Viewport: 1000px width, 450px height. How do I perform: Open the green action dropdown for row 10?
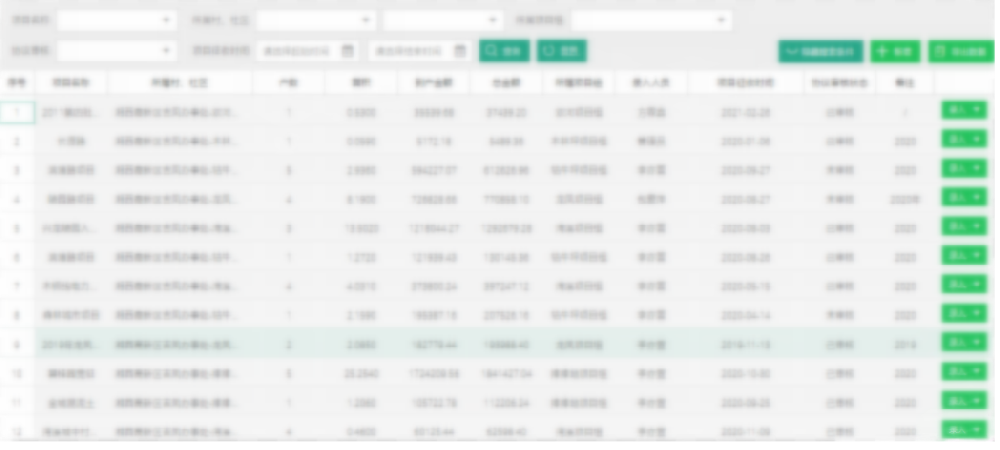[964, 371]
